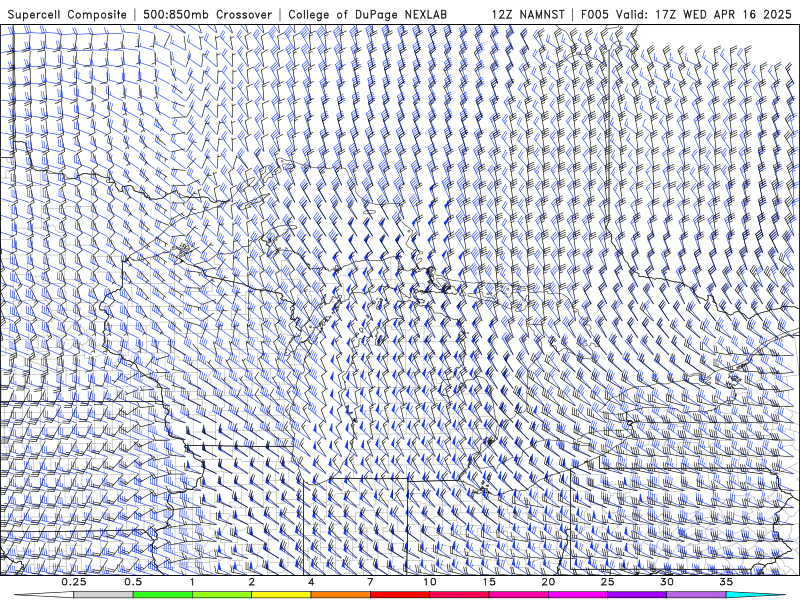
Task: Click "Valid: 17Z WED APR 16 2025" text
Action: pos(704,14)
